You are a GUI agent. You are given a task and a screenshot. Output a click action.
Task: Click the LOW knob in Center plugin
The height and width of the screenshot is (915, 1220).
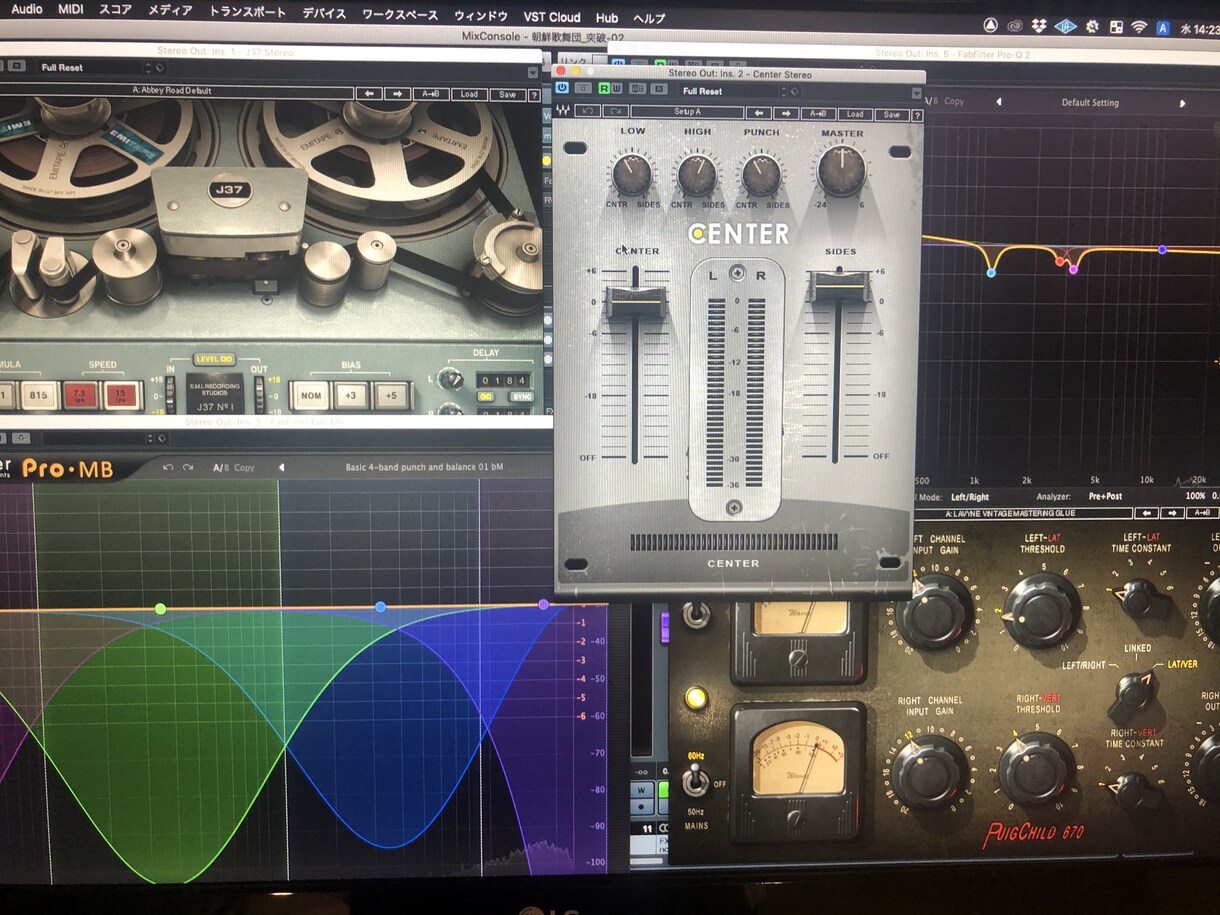pyautogui.click(x=632, y=175)
